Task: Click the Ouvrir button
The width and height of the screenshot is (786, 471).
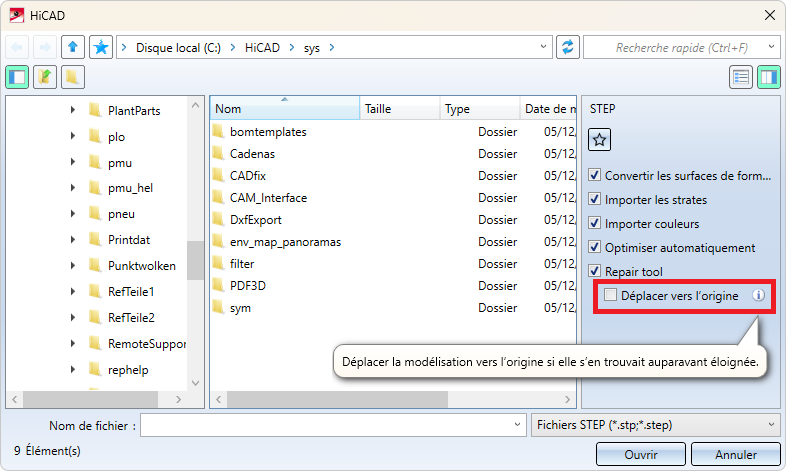Action: pos(641,454)
